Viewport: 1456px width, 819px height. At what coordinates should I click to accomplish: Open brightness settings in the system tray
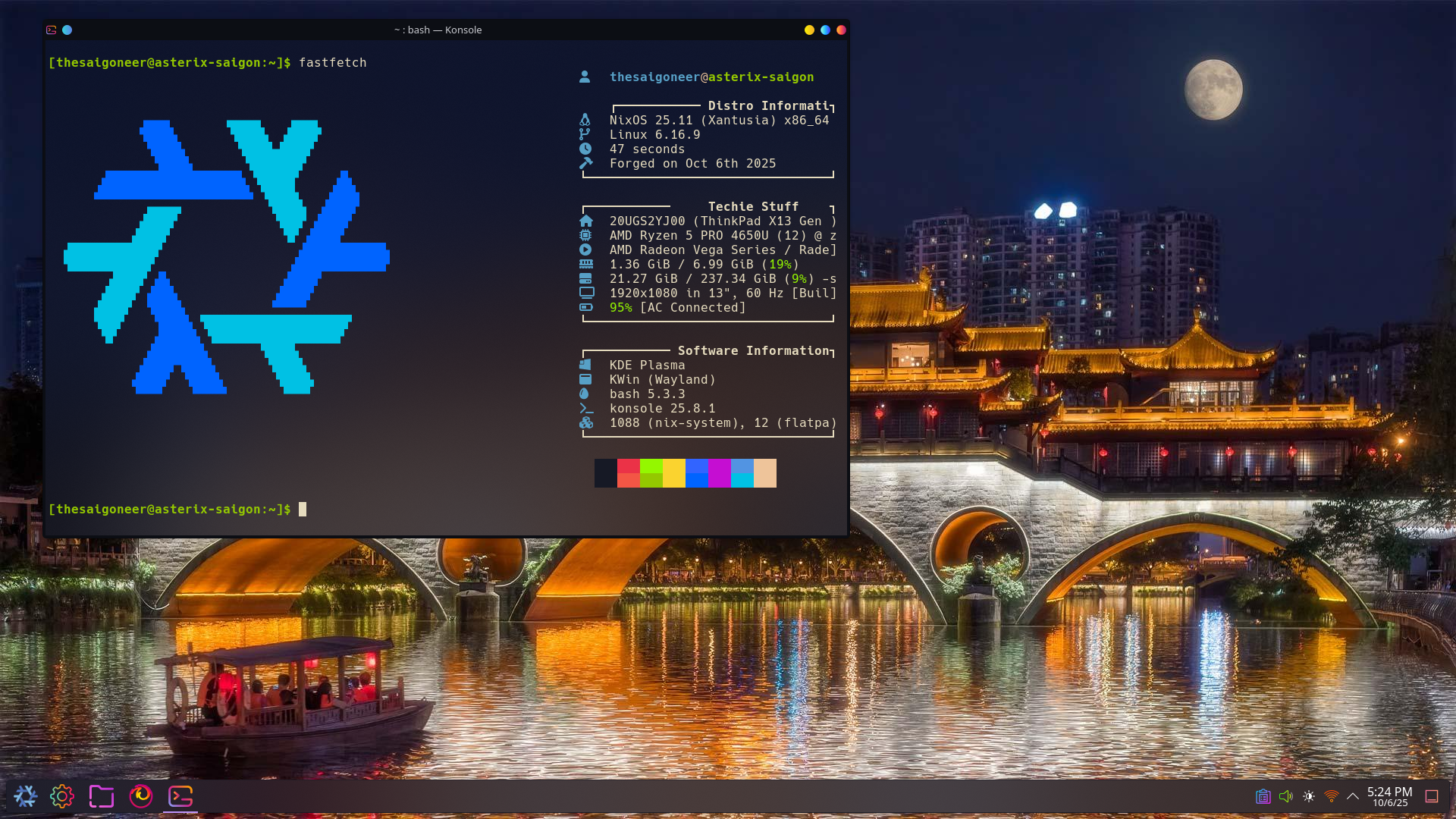pos(1309,796)
